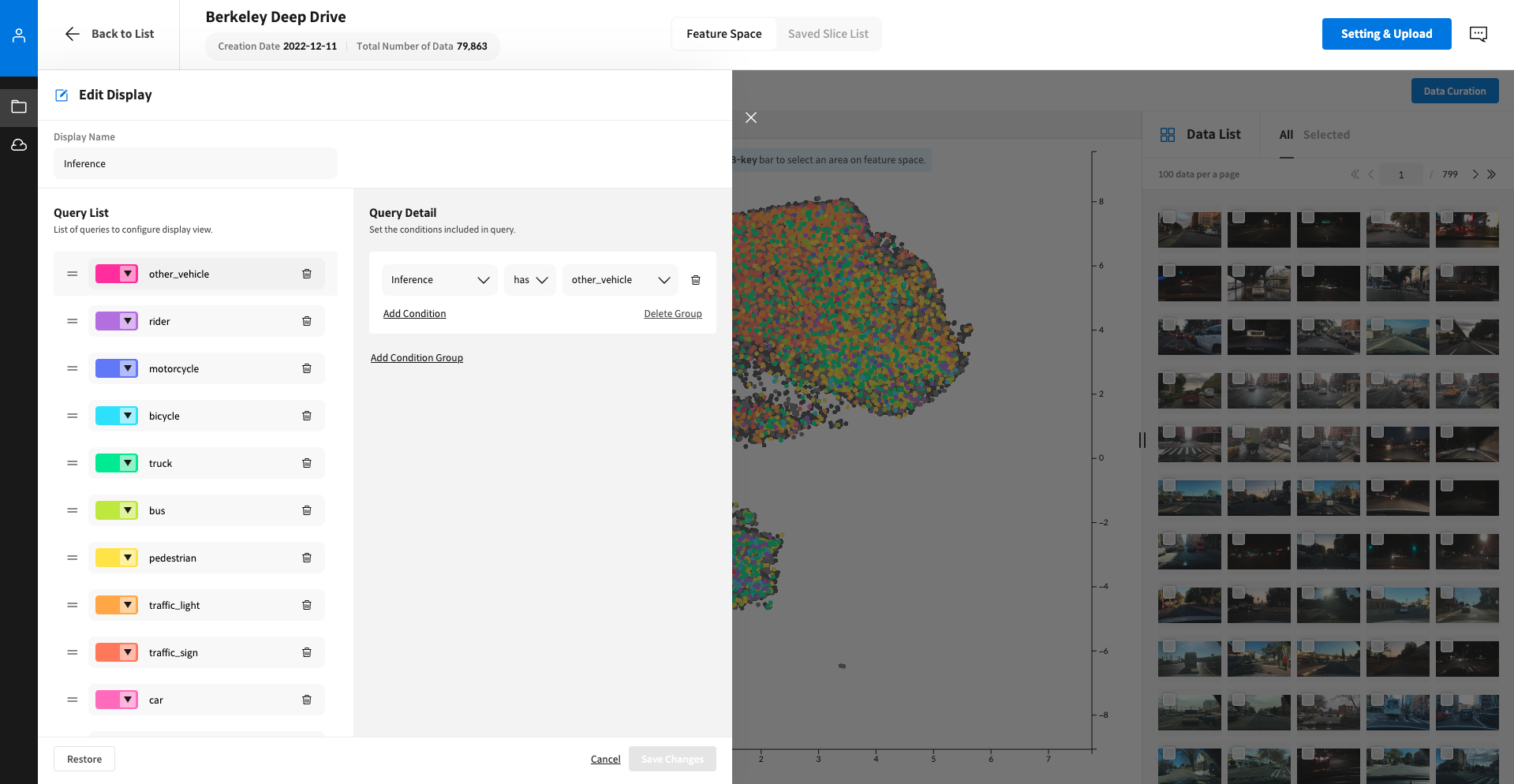Image resolution: width=1514 pixels, height=784 pixels.
Task: Click Add Condition Group link
Action: click(x=417, y=358)
